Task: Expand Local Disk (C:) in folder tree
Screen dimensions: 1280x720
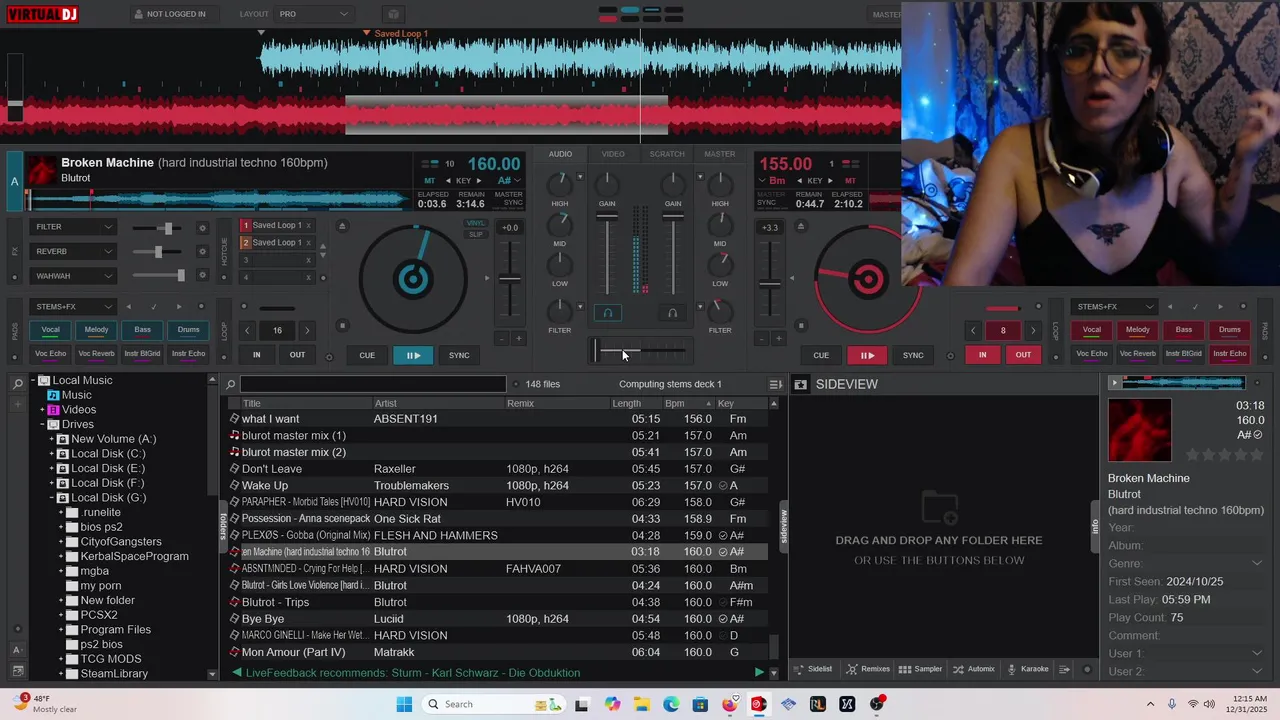Action: [51, 454]
